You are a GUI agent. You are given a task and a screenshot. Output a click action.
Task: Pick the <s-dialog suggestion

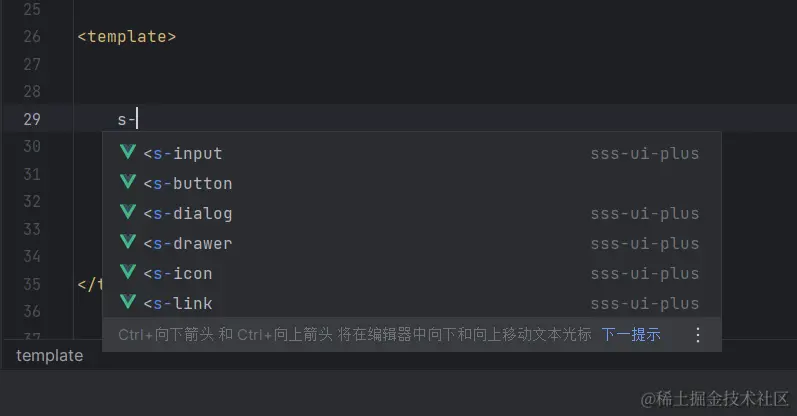click(x=412, y=213)
